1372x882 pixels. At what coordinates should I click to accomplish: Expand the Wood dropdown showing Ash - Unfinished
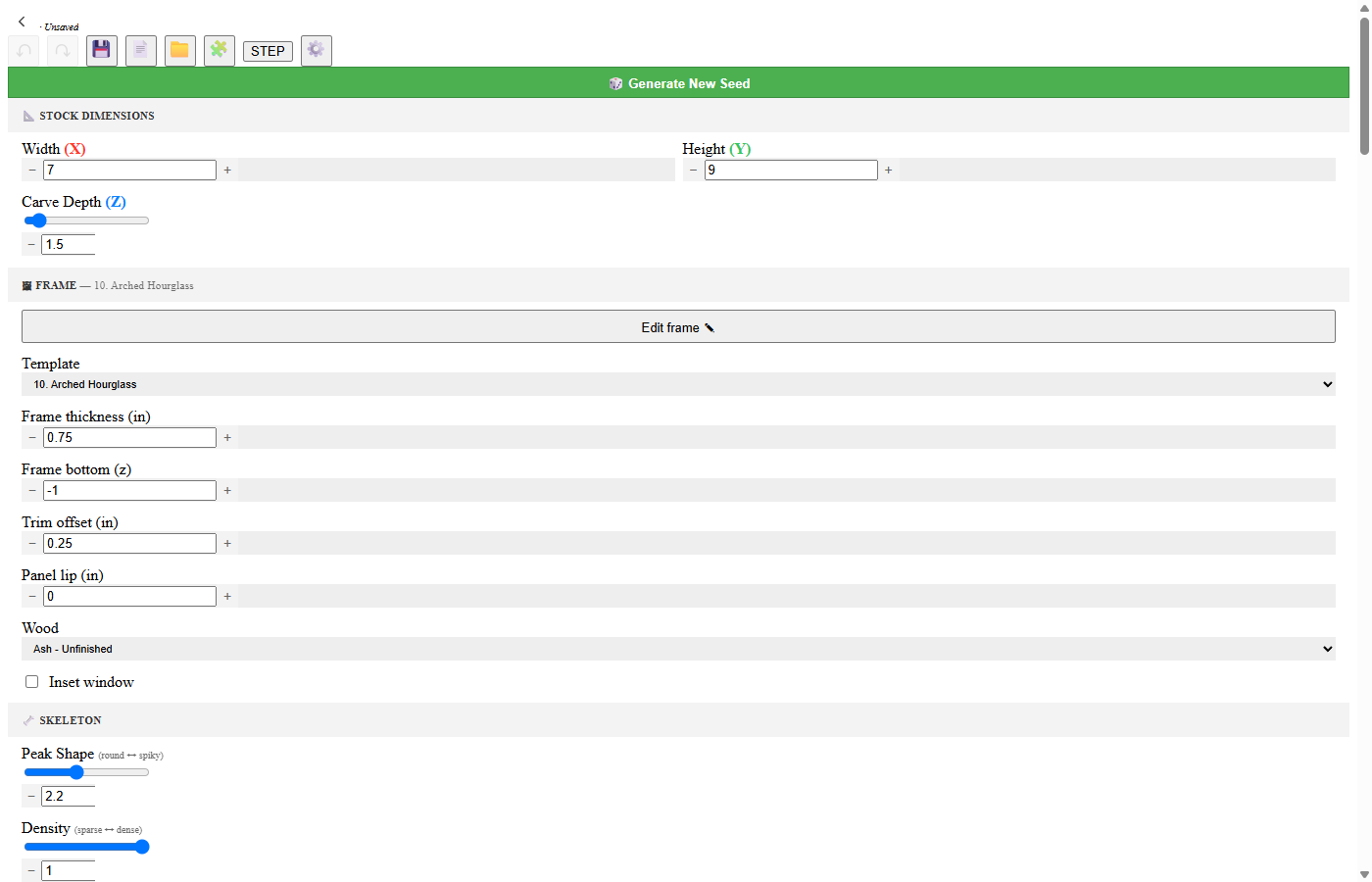(678, 649)
